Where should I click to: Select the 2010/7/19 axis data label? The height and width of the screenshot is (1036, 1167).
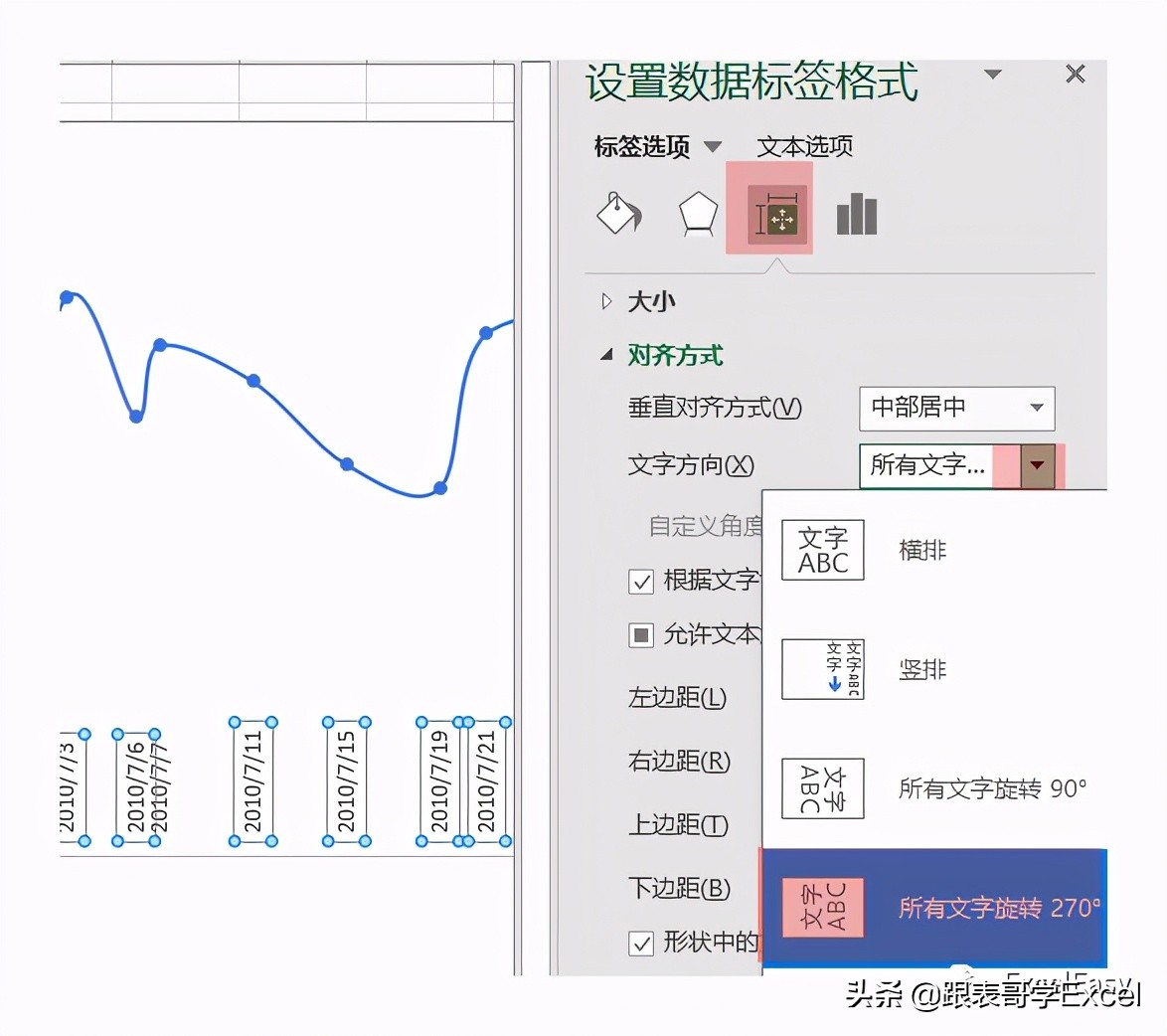(x=439, y=781)
